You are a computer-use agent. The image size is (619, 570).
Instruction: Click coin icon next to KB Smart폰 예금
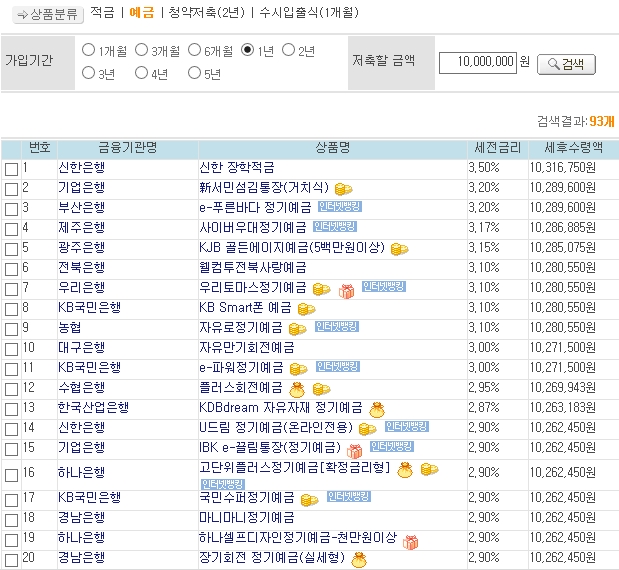[306, 309]
